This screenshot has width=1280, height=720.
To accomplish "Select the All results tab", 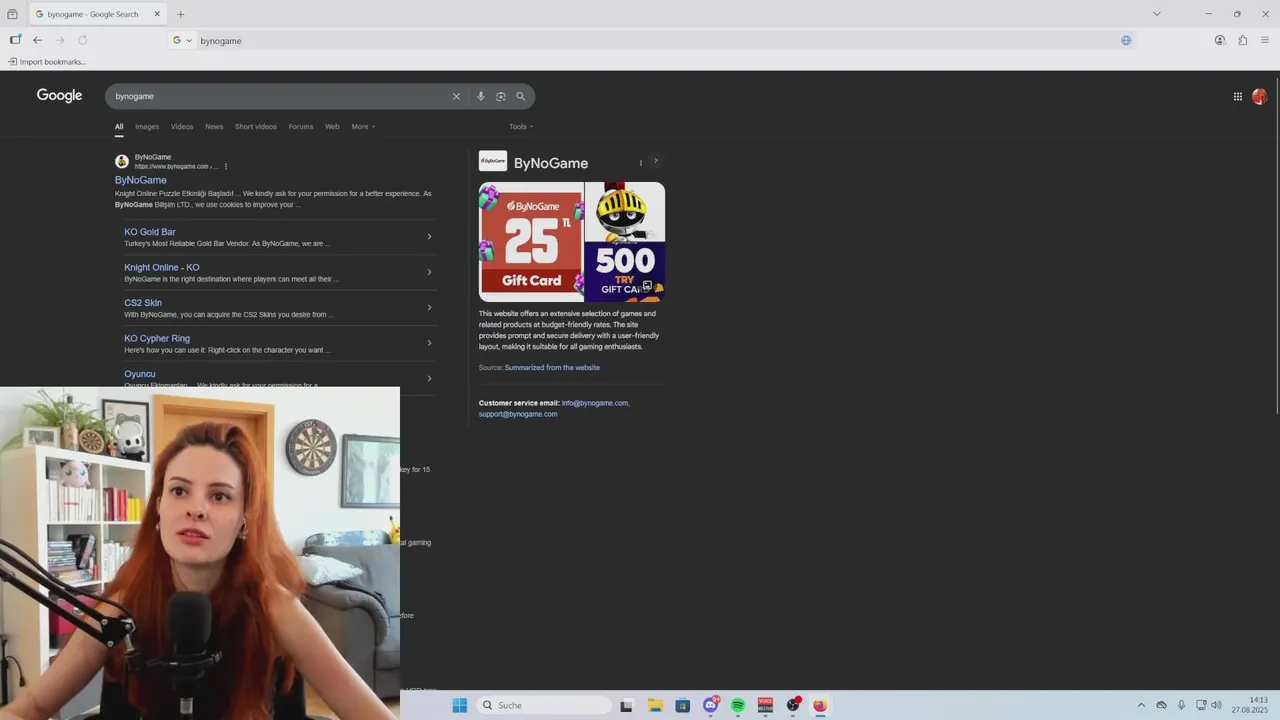I will point(119,127).
